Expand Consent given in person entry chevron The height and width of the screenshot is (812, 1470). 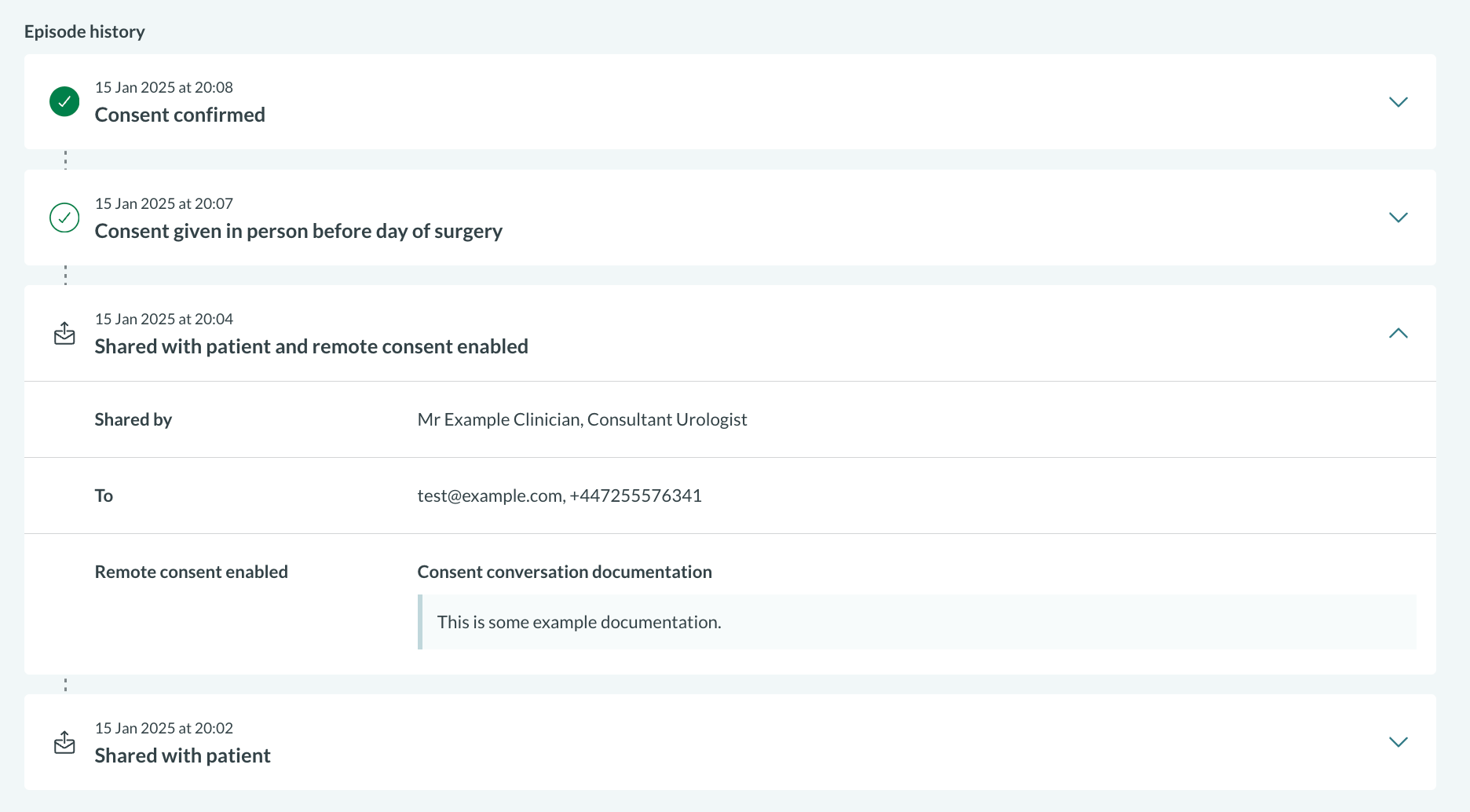coord(1398,218)
